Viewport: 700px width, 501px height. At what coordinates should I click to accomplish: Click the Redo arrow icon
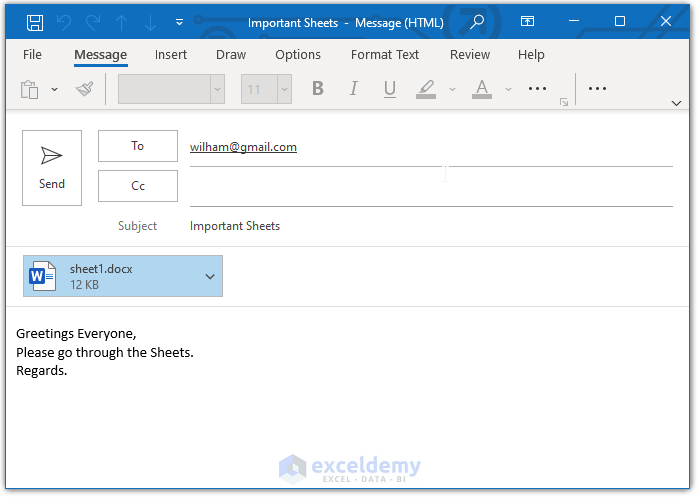93,22
